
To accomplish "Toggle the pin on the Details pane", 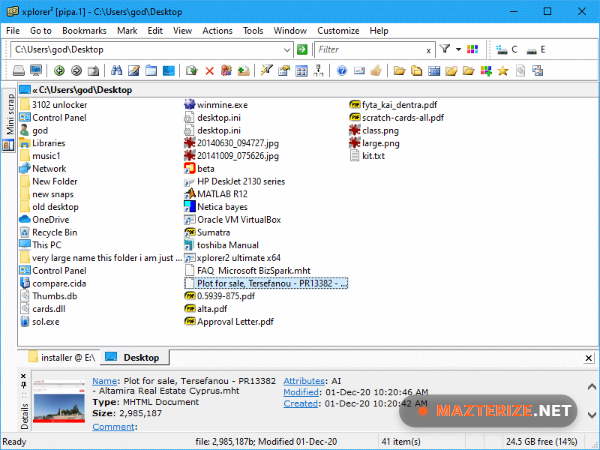I will click(x=23, y=385).
